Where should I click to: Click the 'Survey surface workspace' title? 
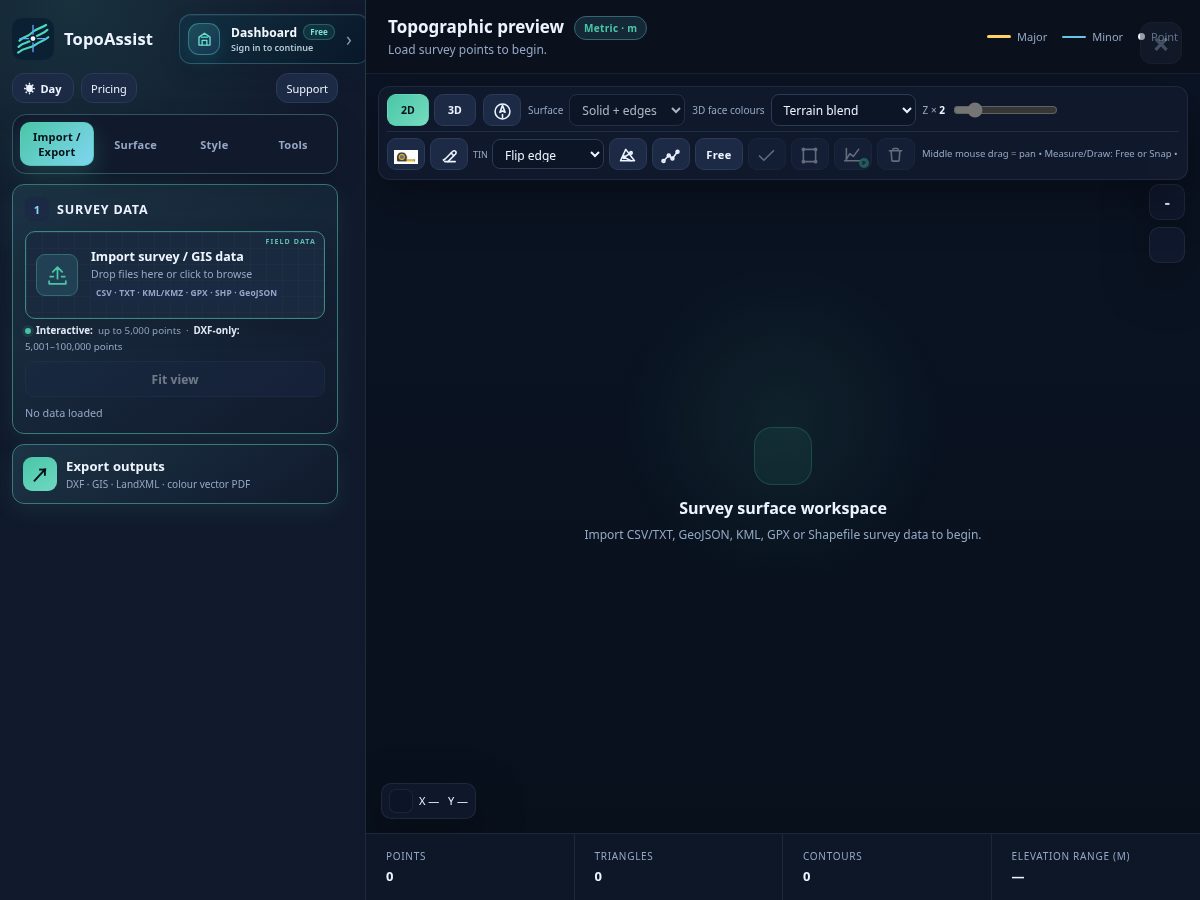coord(783,508)
